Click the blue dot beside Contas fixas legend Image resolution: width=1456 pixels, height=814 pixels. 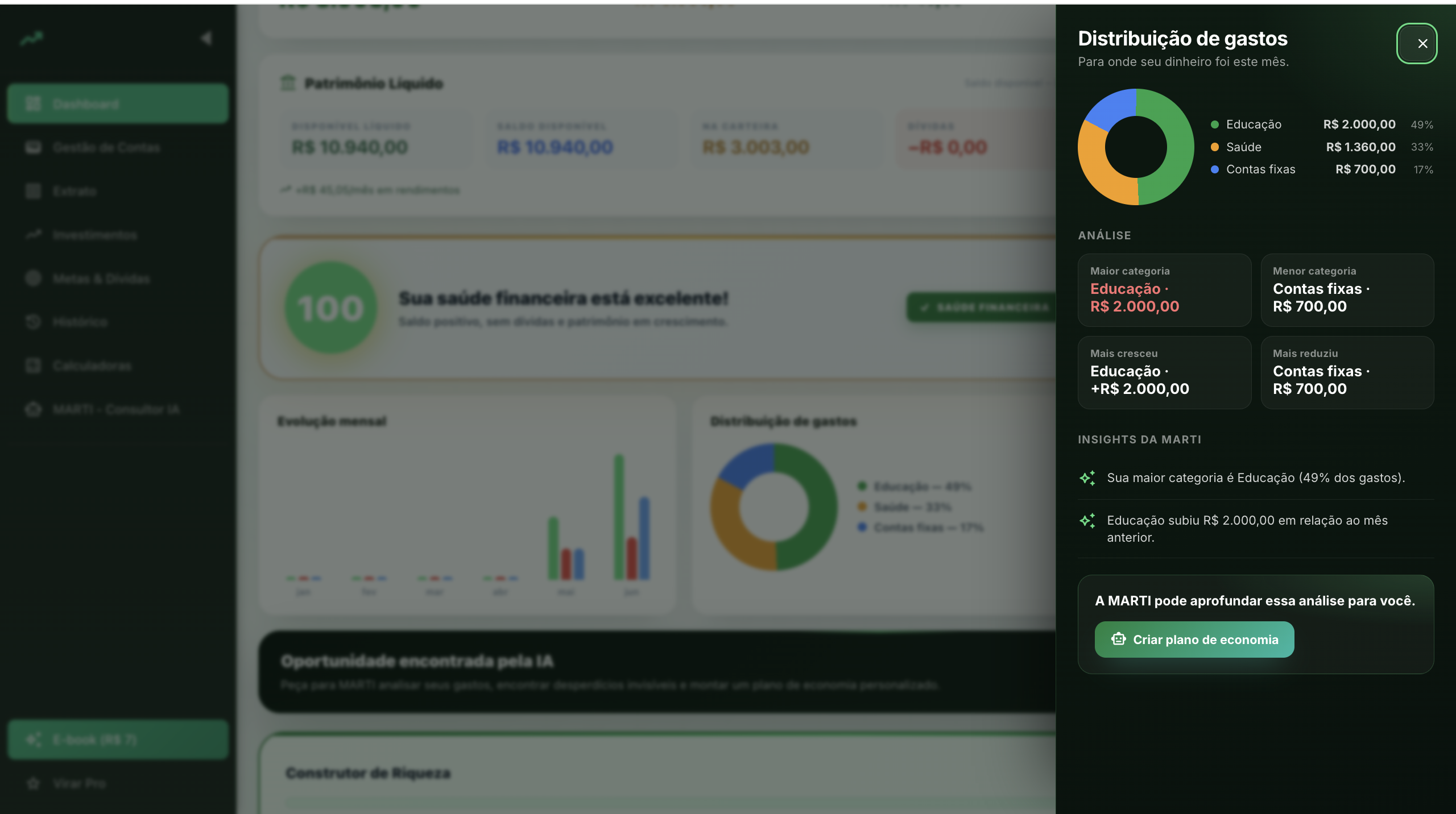1214,169
